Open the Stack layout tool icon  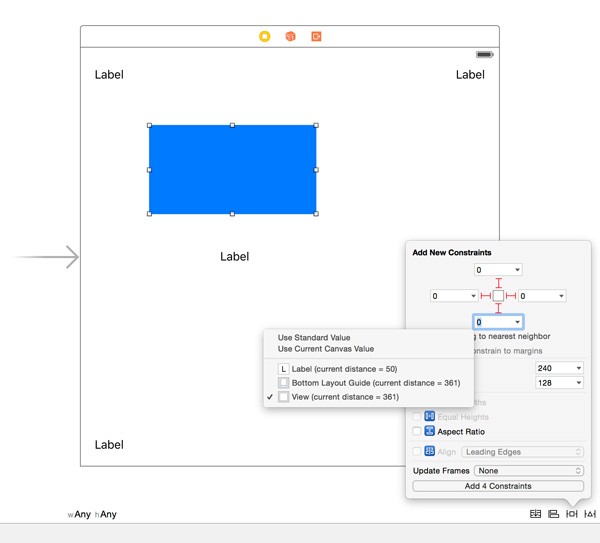point(535,514)
